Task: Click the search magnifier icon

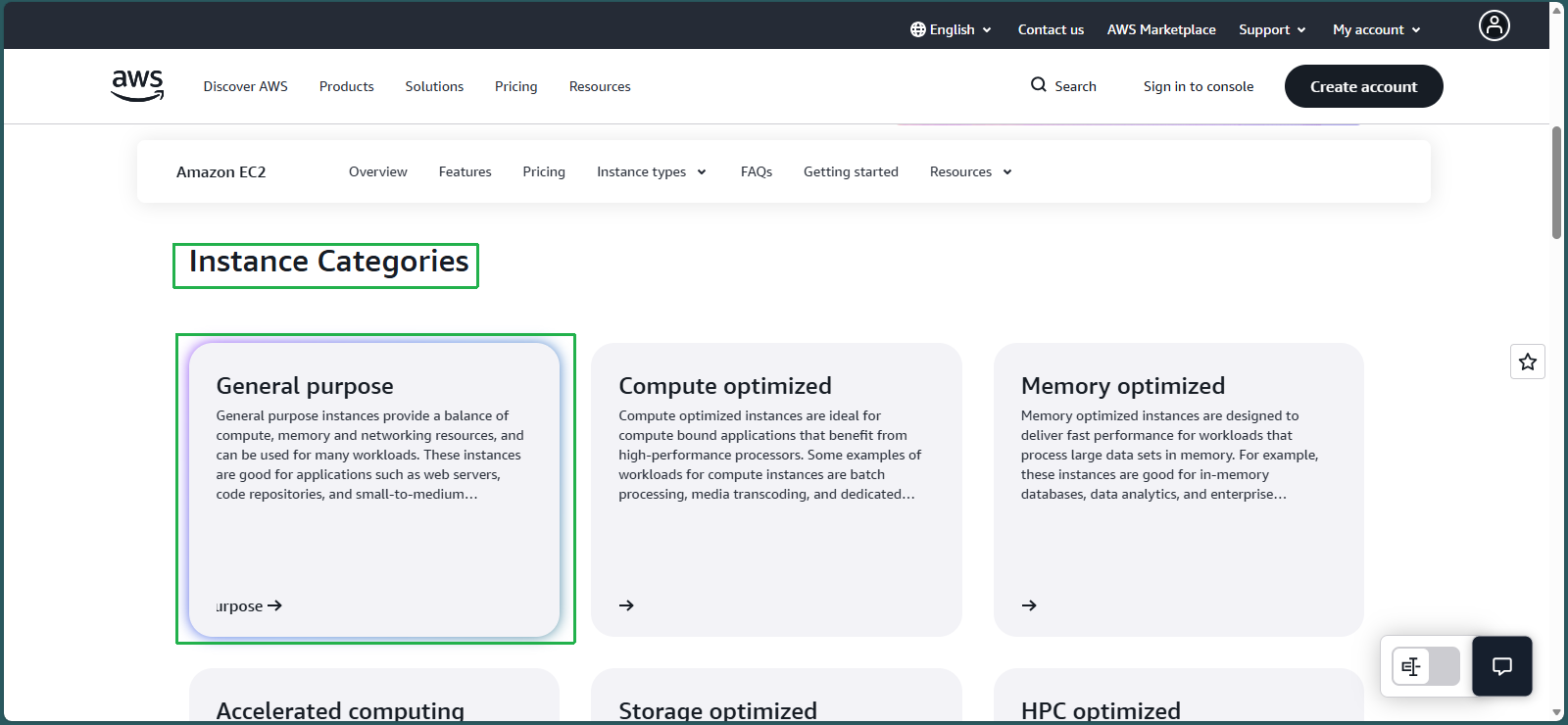Action: (1039, 85)
